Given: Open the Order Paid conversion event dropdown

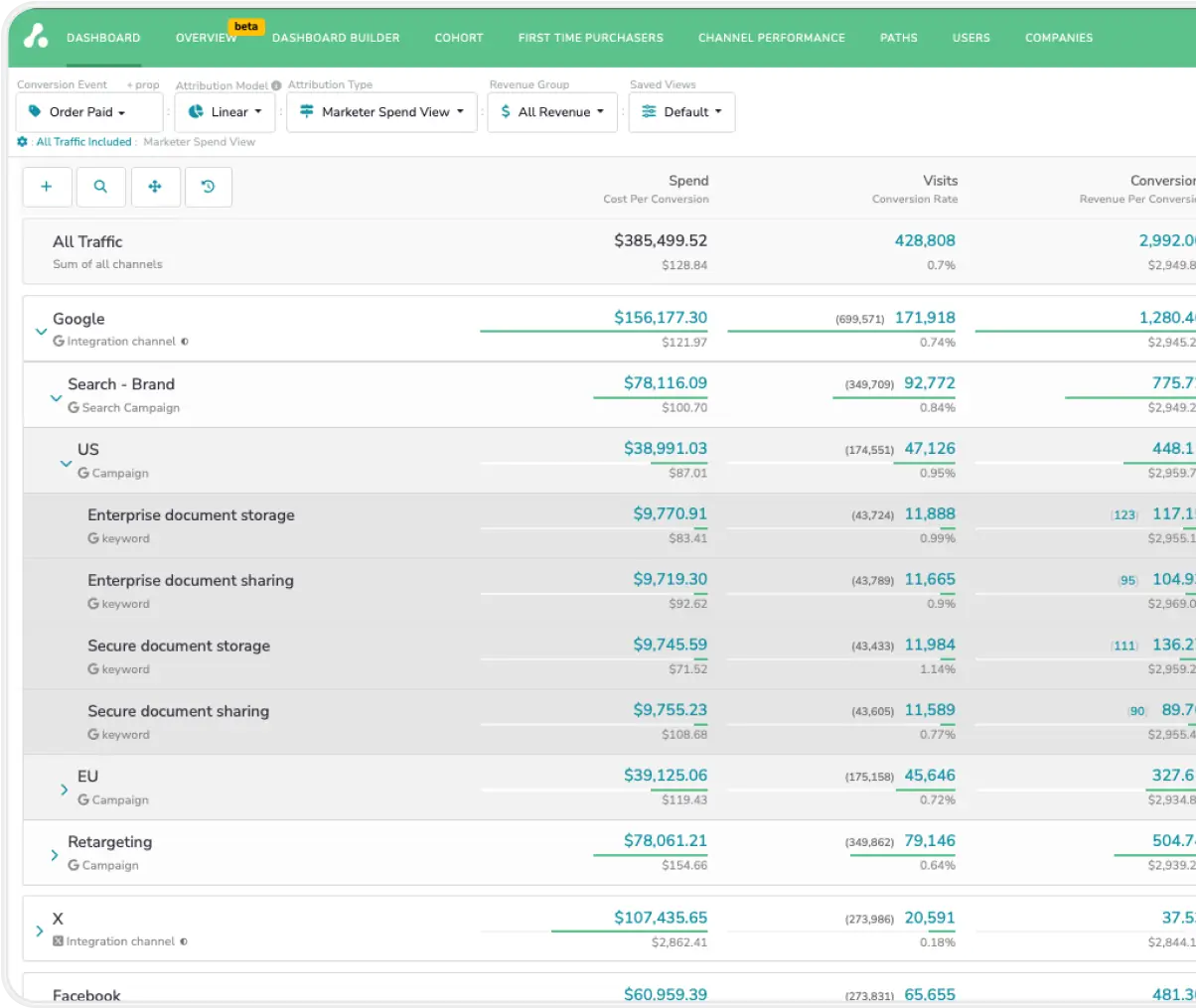Looking at the screenshot, I should (x=88, y=112).
